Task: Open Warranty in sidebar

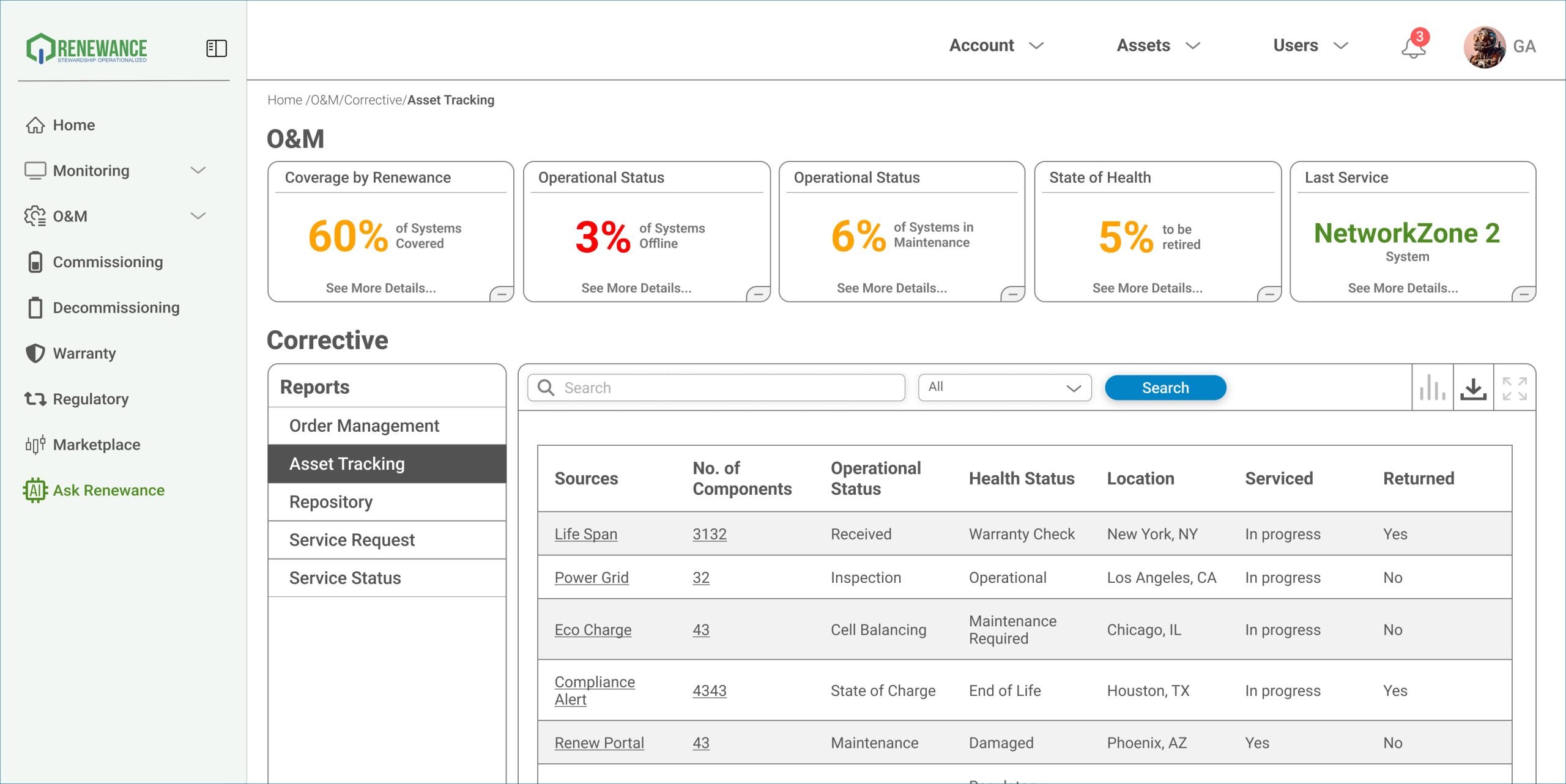Action: click(70, 353)
